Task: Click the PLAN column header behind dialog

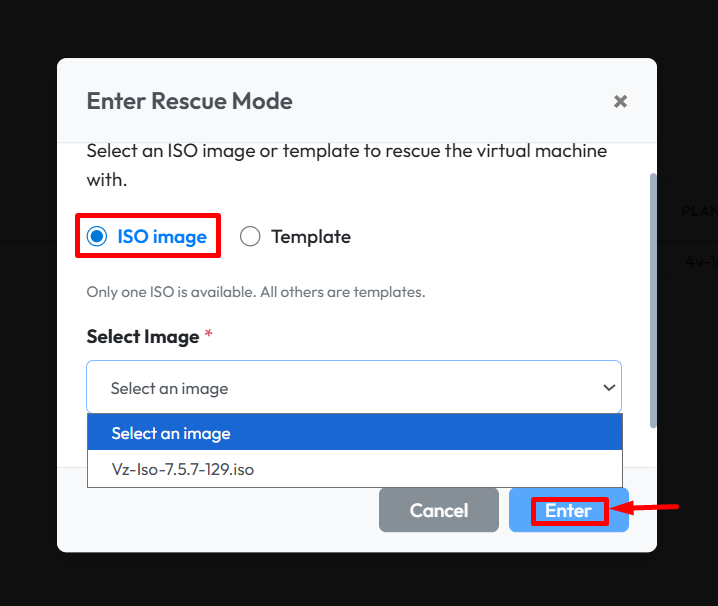Action: tap(698, 211)
